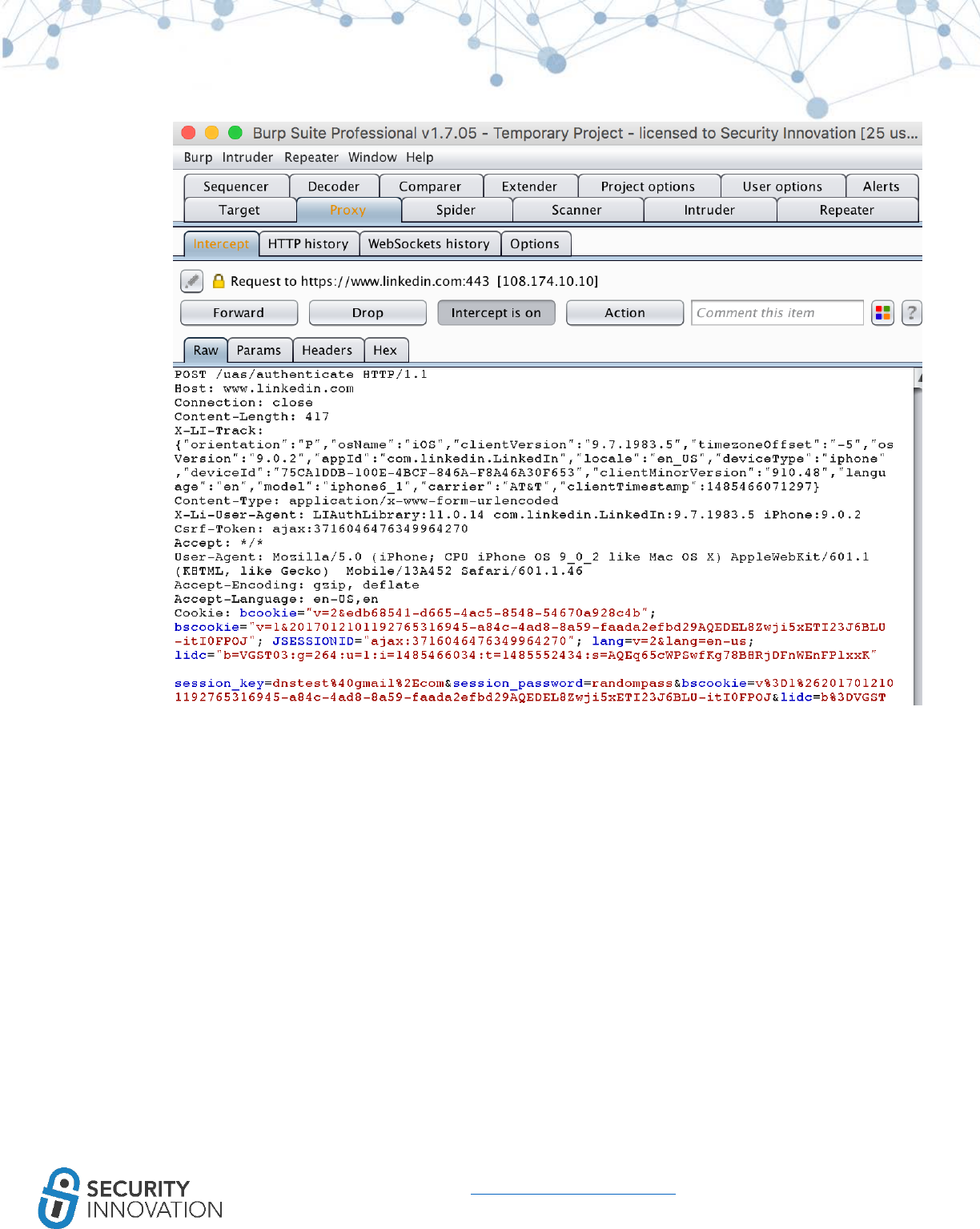The width and height of the screenshot is (980, 1229).
Task: Switch to the Params view tab
Action: [259, 351]
